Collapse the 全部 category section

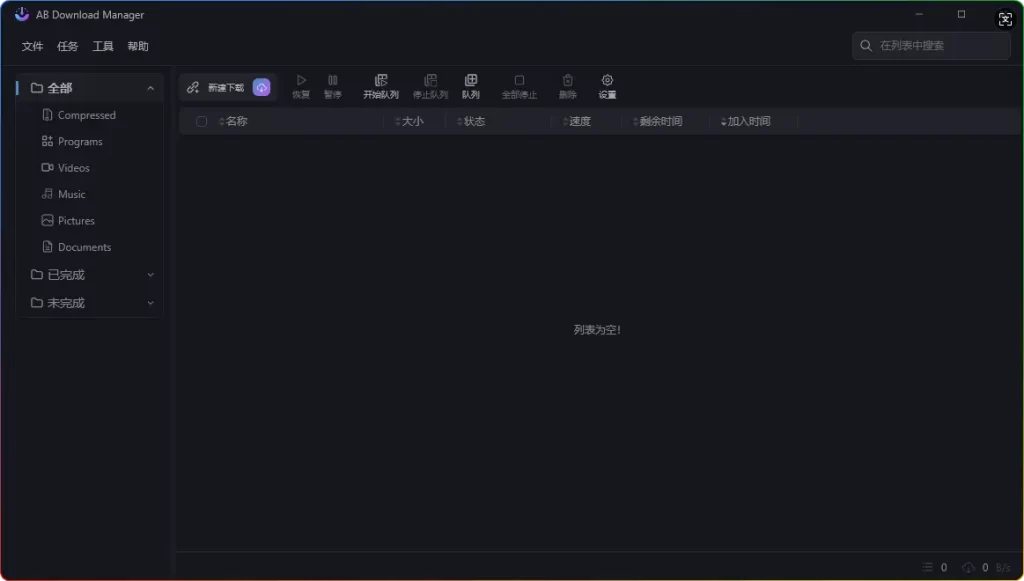151,87
